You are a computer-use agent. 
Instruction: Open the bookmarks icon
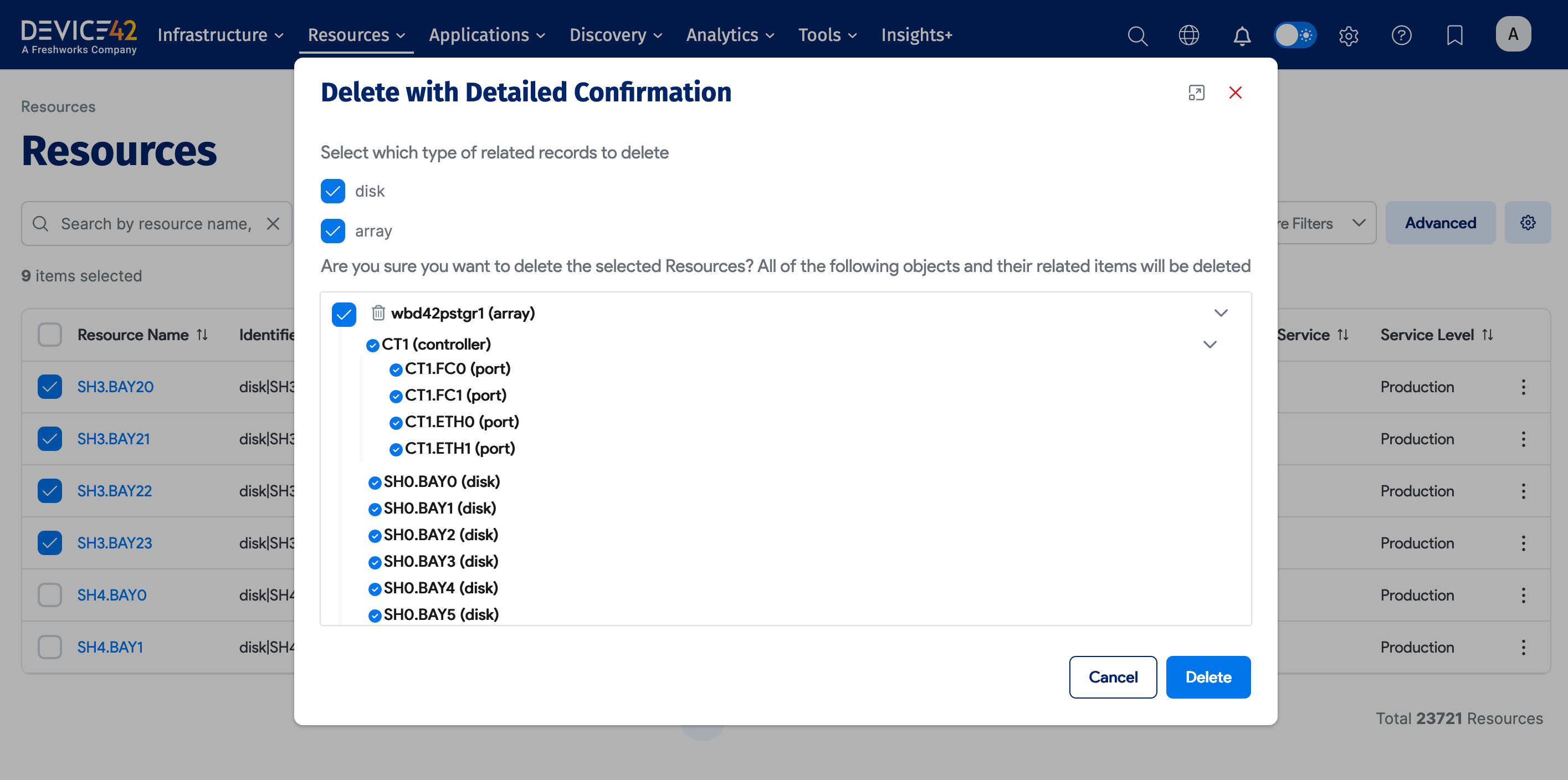pyautogui.click(x=1455, y=35)
